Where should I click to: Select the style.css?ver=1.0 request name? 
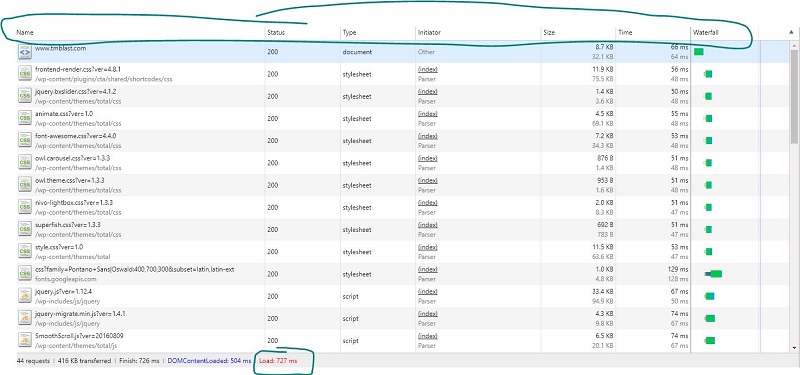coord(59,247)
